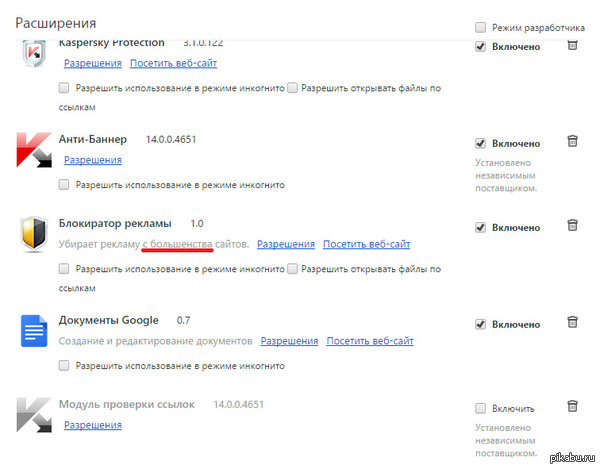Delete Модуль проверки ссылок via trash icon

[572, 406]
